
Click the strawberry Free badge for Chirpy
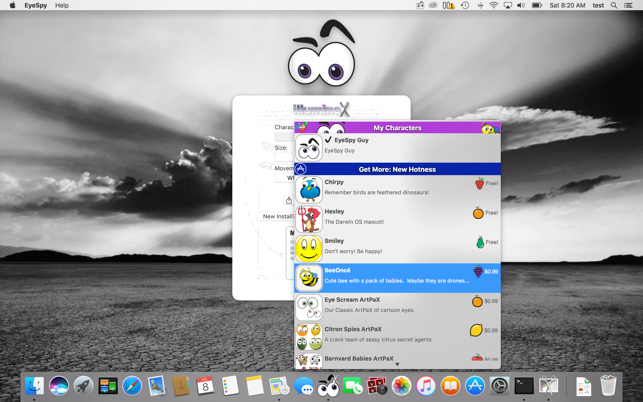coord(486,183)
